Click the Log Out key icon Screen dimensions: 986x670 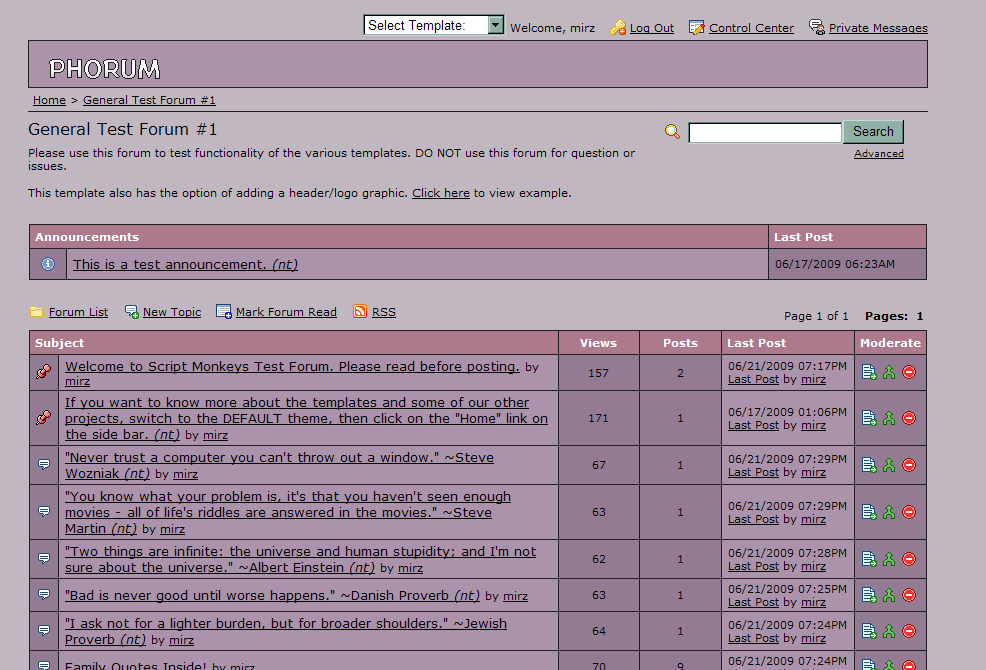point(618,28)
